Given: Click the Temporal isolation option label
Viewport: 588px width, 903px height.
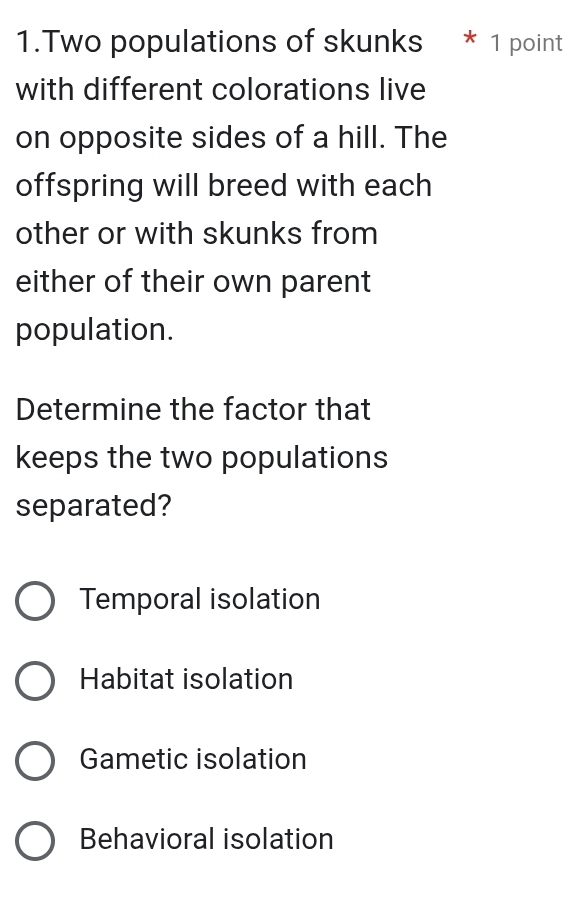Looking at the screenshot, I should pos(199,600).
